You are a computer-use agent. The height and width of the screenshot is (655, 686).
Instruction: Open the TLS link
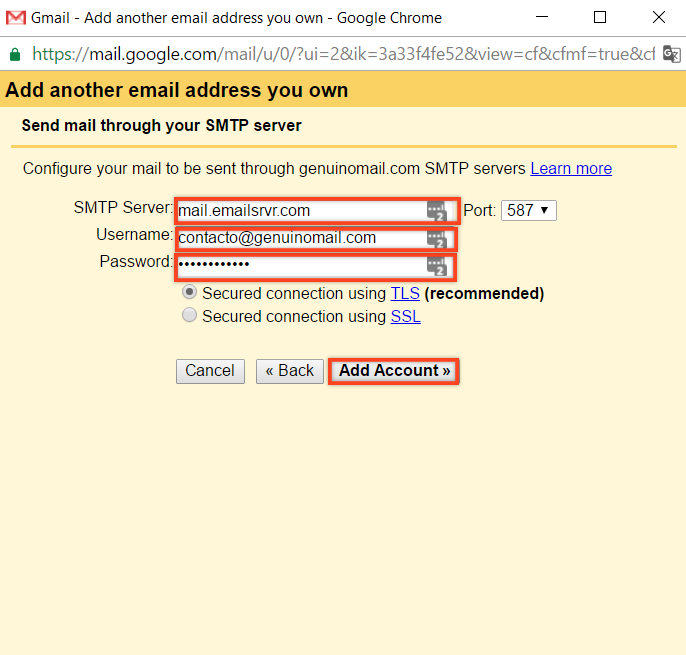click(x=405, y=293)
